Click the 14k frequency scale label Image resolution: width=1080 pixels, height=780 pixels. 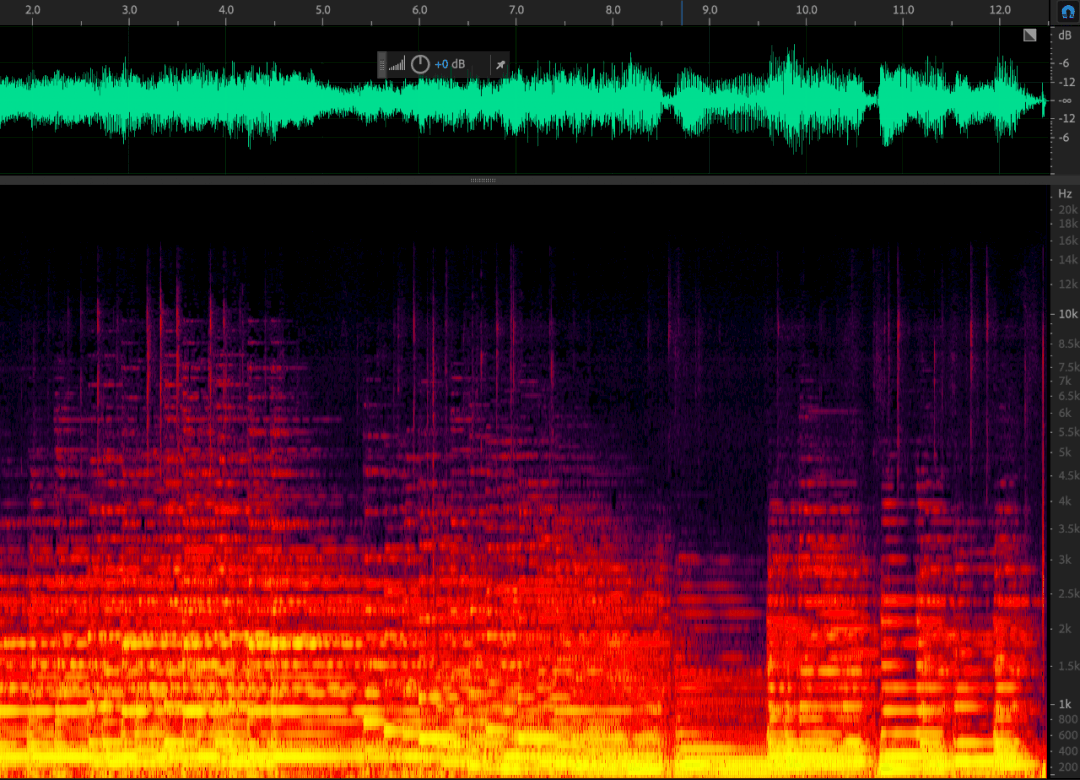(x=1068, y=260)
